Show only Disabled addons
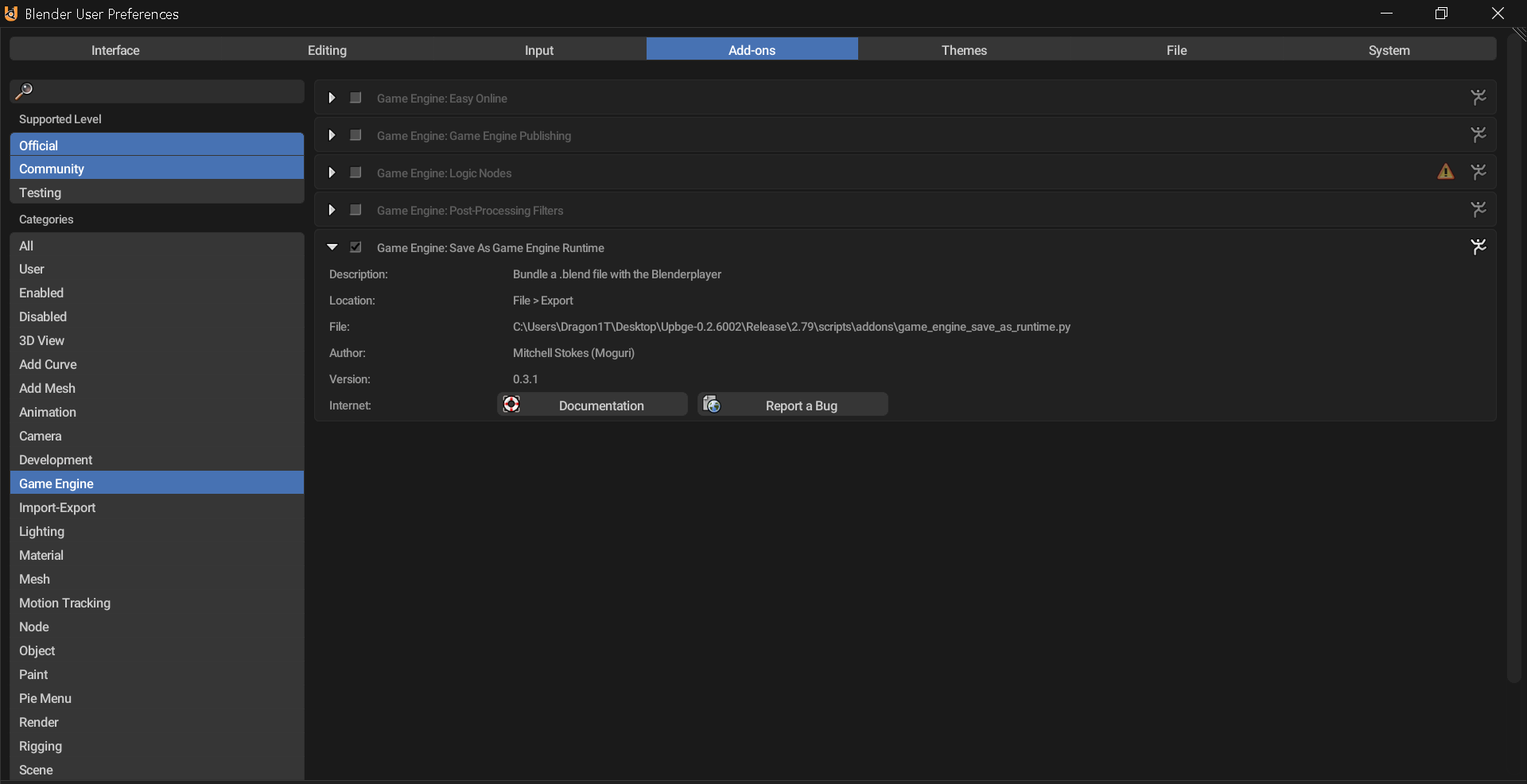Screen dimensions: 1527x784 point(157,316)
